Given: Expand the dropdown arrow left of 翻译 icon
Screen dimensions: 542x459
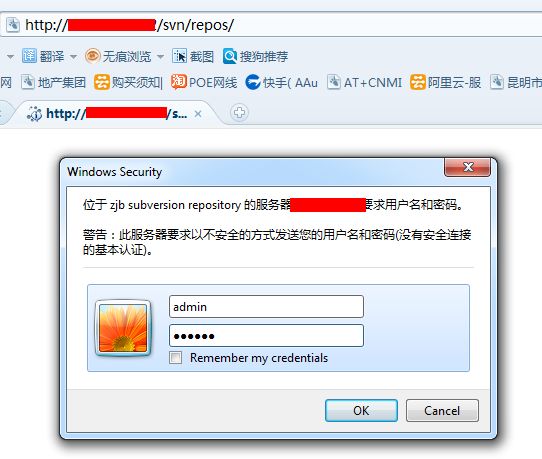Looking at the screenshot, I should [10, 56].
